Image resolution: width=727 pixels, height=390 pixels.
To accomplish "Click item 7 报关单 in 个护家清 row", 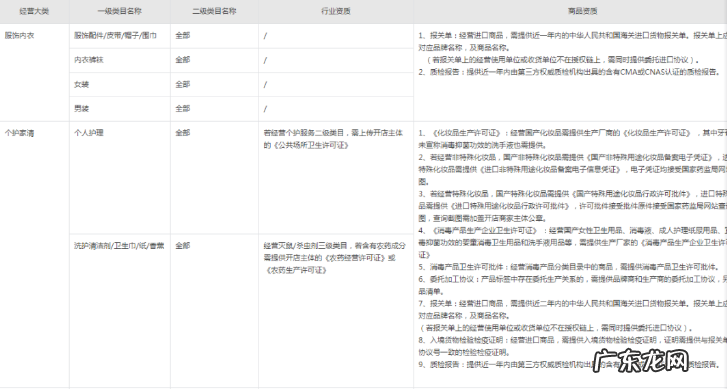I will pyautogui.click(x=572, y=304).
